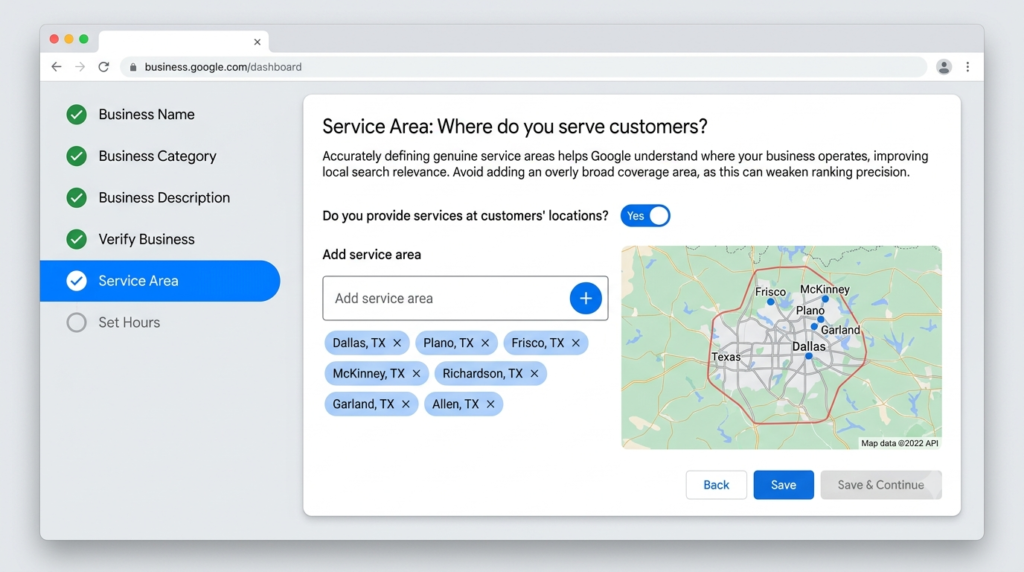Select the Set Hours step circle
1024x572 pixels.
(76, 323)
